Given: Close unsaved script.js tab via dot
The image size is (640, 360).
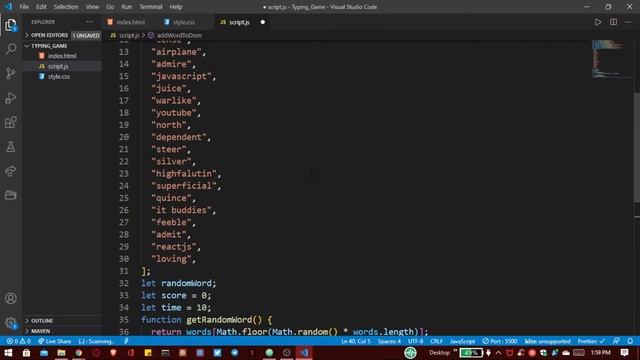Looking at the screenshot, I should click(x=262, y=22).
